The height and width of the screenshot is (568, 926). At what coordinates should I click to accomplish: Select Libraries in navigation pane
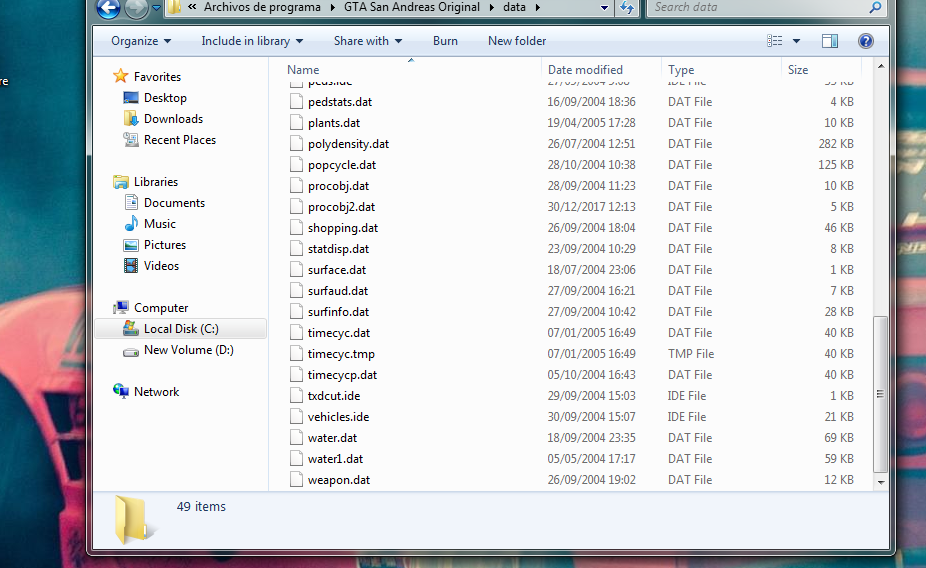point(155,182)
